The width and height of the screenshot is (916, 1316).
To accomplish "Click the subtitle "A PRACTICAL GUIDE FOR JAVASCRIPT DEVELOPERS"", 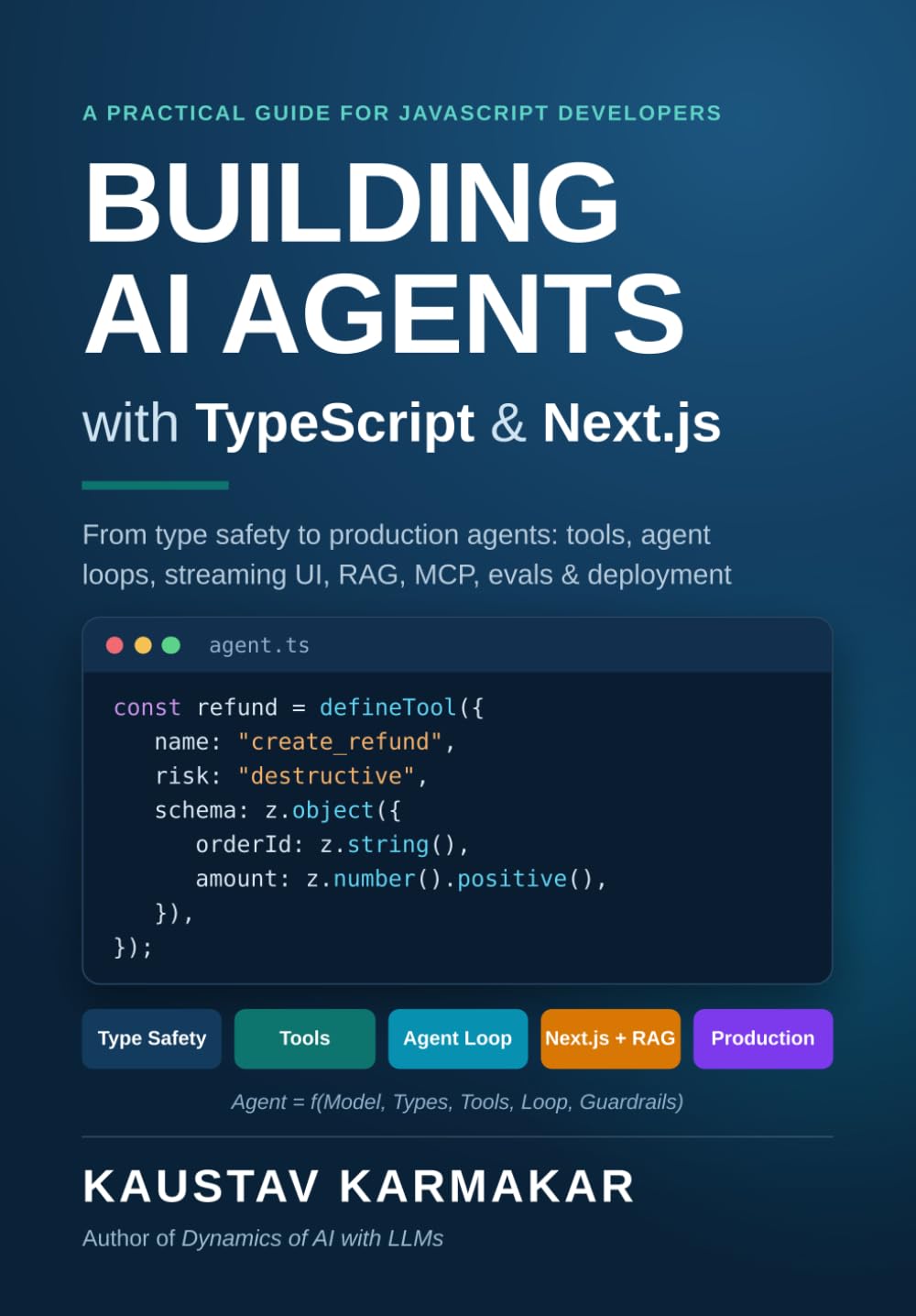I will tap(402, 114).
